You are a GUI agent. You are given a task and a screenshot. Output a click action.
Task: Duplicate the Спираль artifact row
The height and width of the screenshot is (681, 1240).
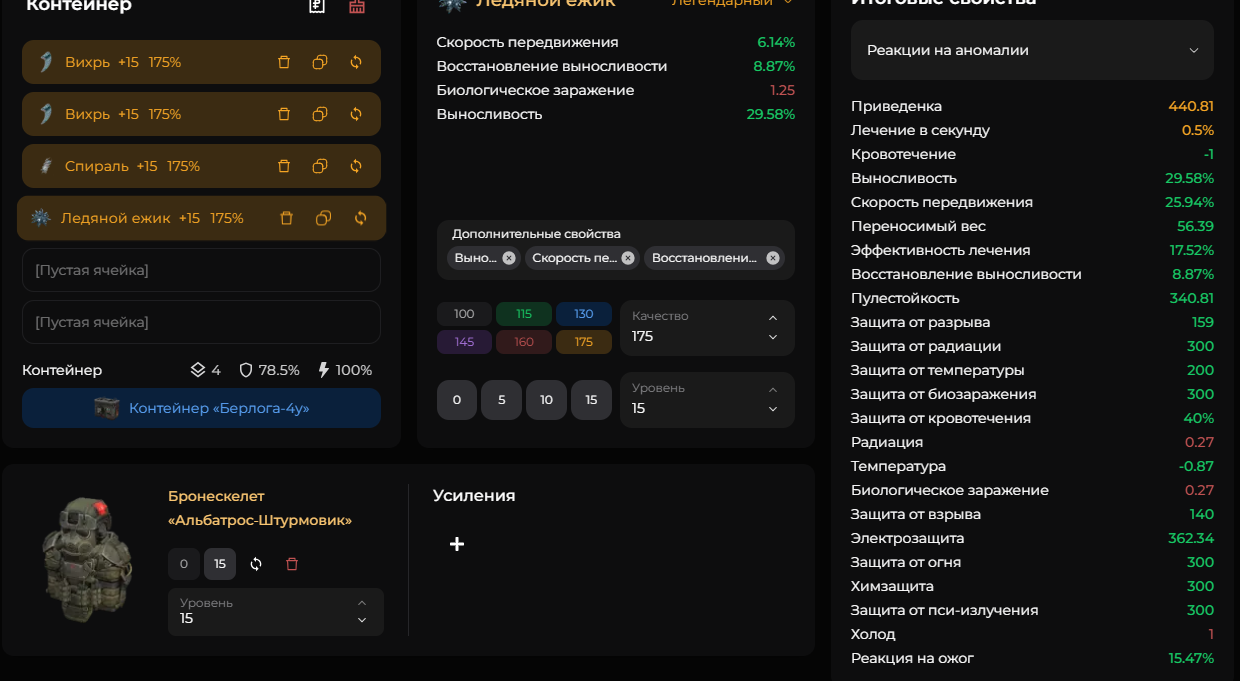point(320,166)
